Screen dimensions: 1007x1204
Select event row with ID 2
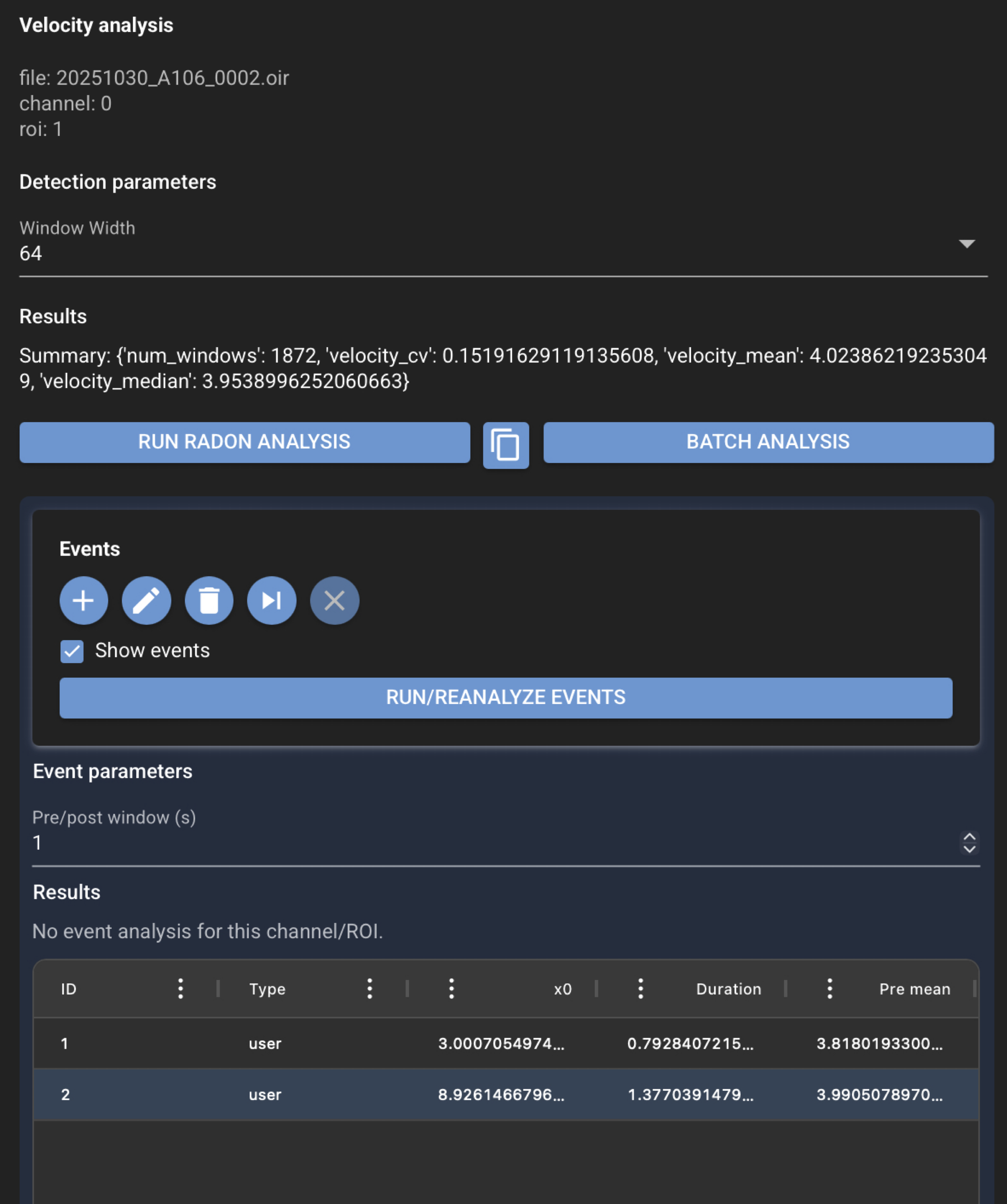coord(506,1094)
